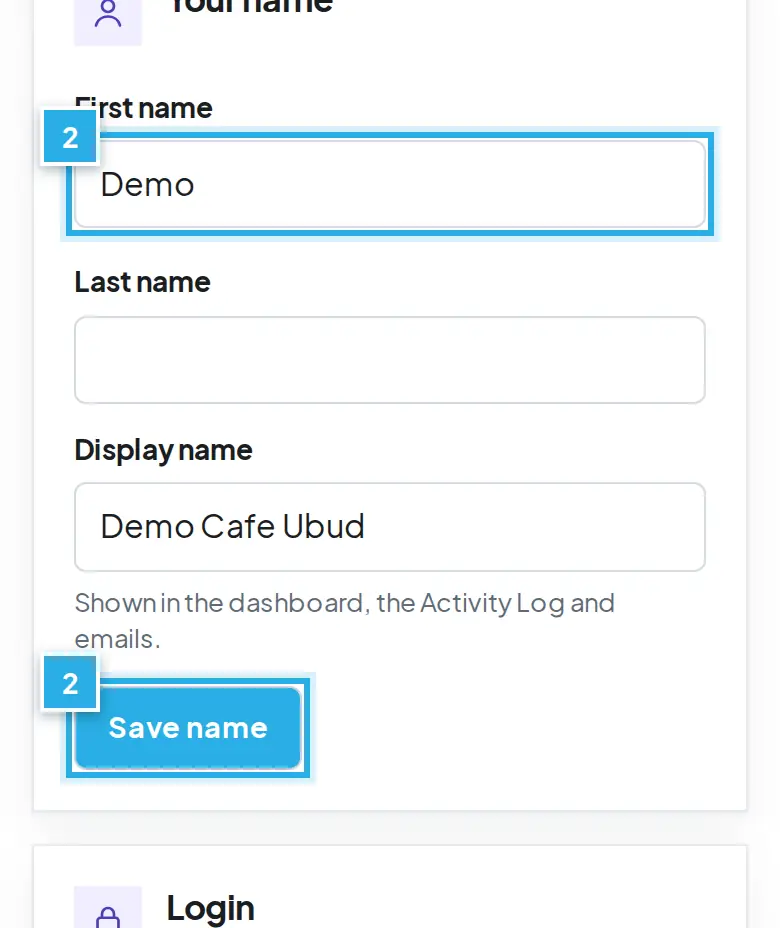
Task: Click the Display name label
Action: click(x=163, y=450)
